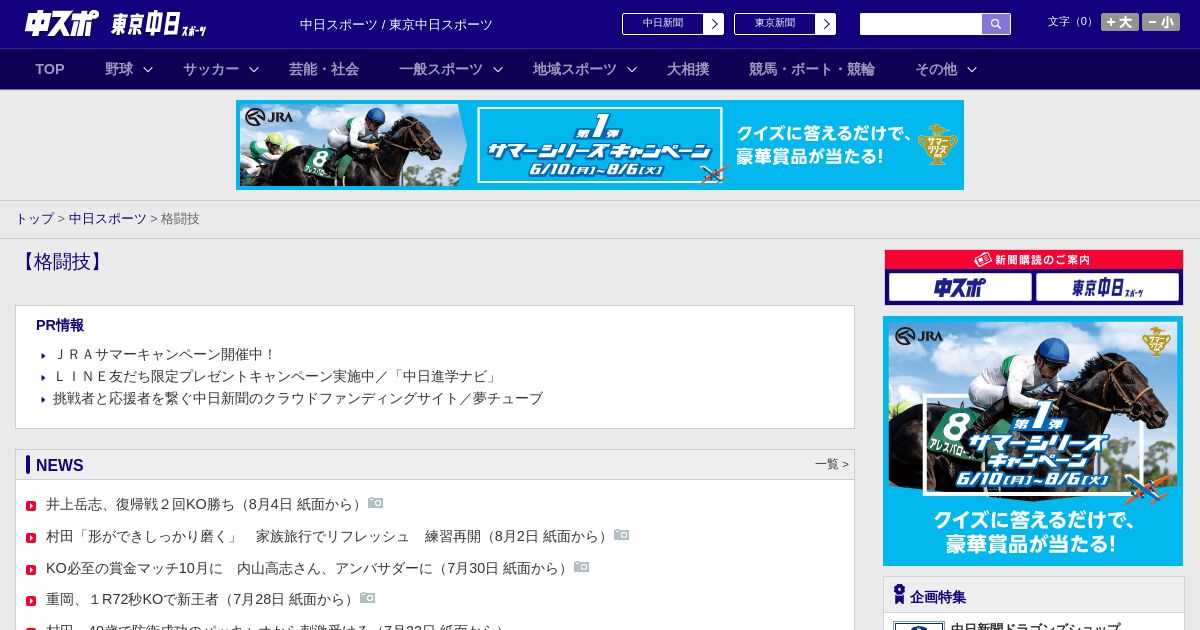Screen dimensions: 1200x630
Task: Click photo icon beside 重岡 headline
Action: 368,598
